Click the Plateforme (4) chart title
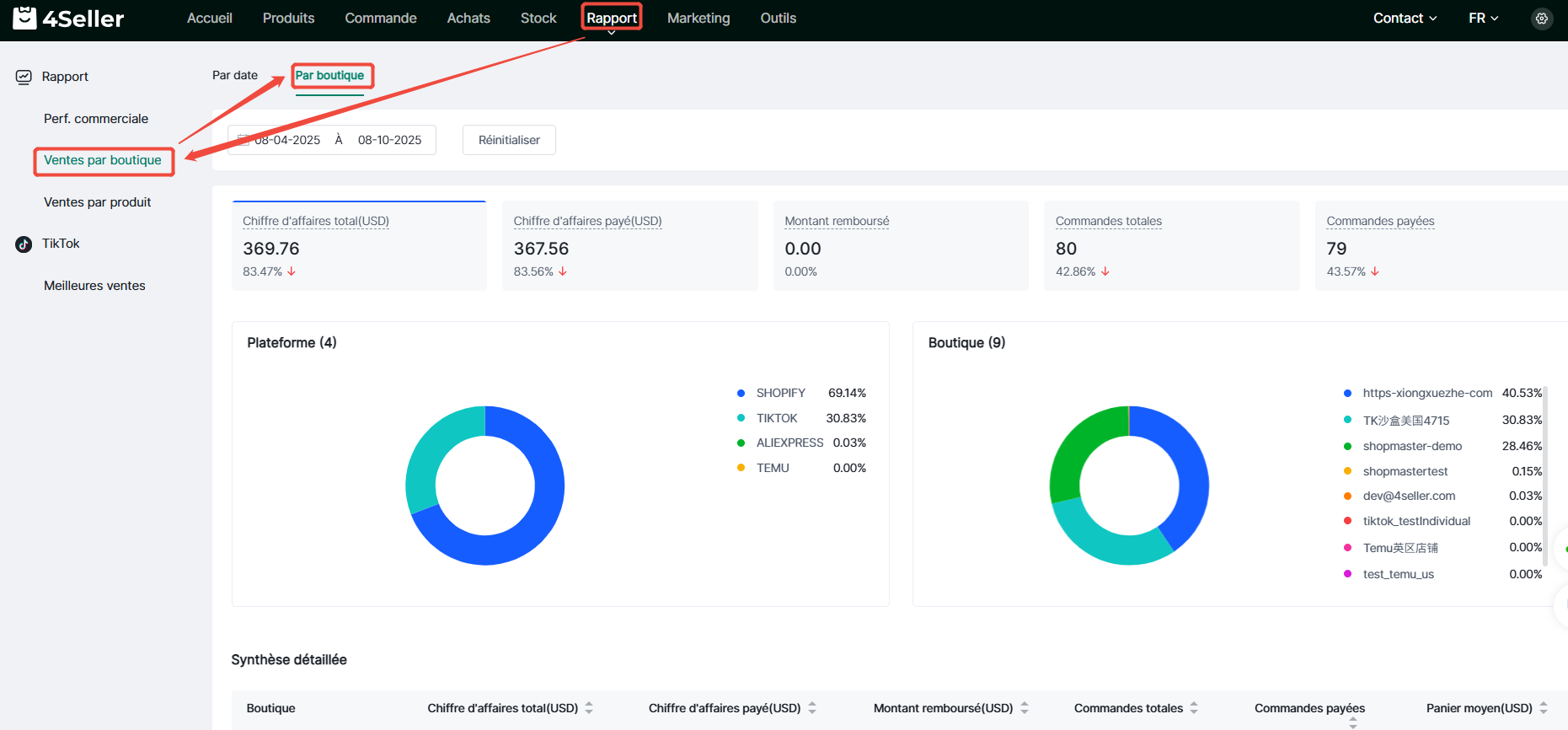The width and height of the screenshot is (1568, 730). 292,343
